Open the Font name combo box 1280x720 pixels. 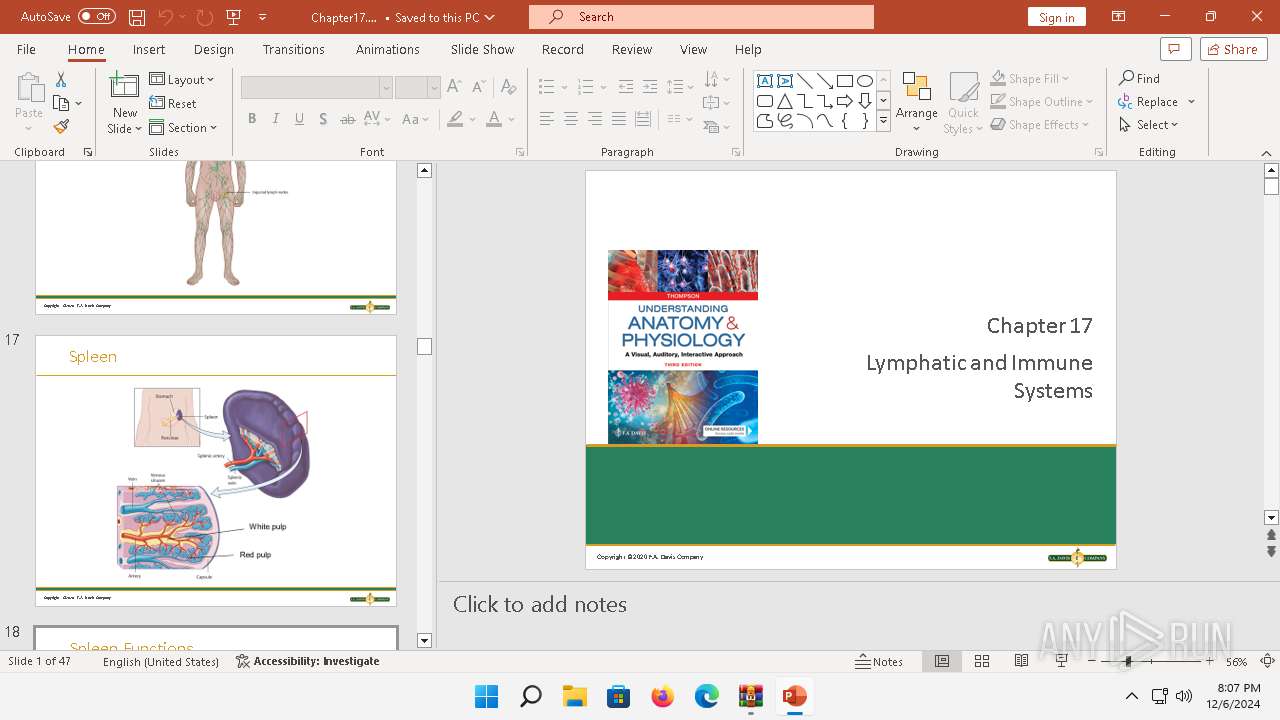pos(316,88)
